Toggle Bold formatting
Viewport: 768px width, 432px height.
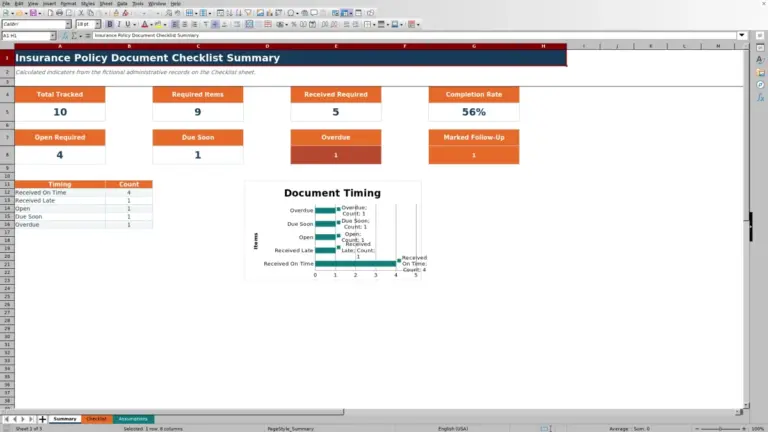[110, 24]
